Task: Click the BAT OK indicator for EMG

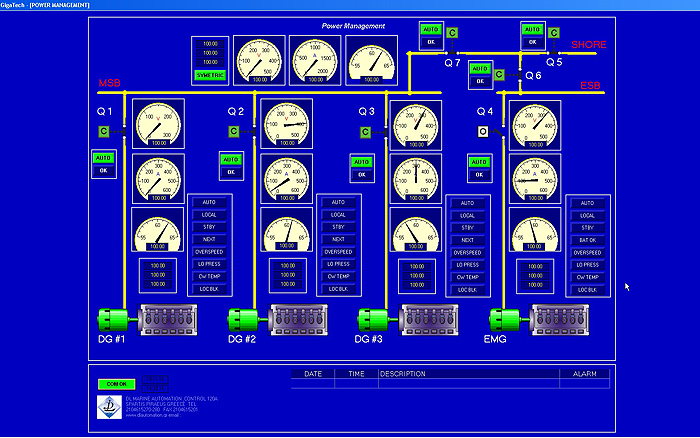Action: pyautogui.click(x=587, y=240)
